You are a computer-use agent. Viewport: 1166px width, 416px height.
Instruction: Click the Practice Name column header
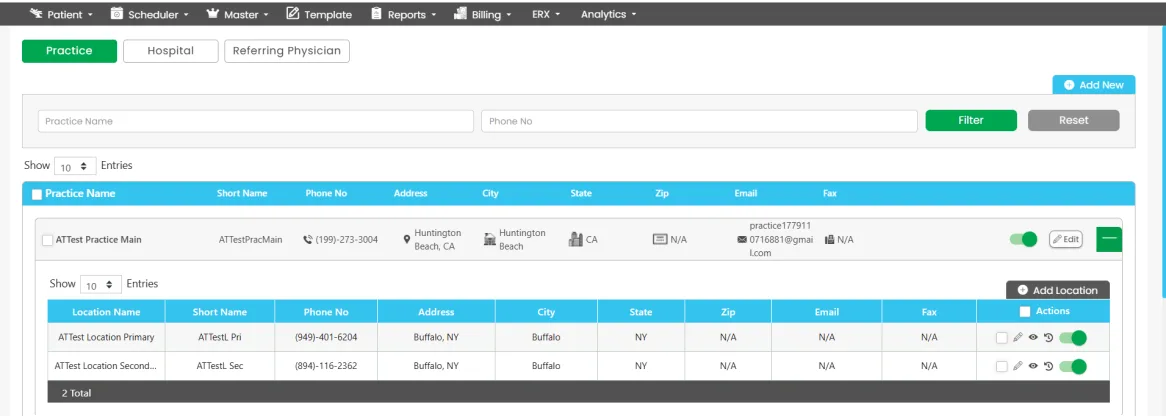coord(80,193)
